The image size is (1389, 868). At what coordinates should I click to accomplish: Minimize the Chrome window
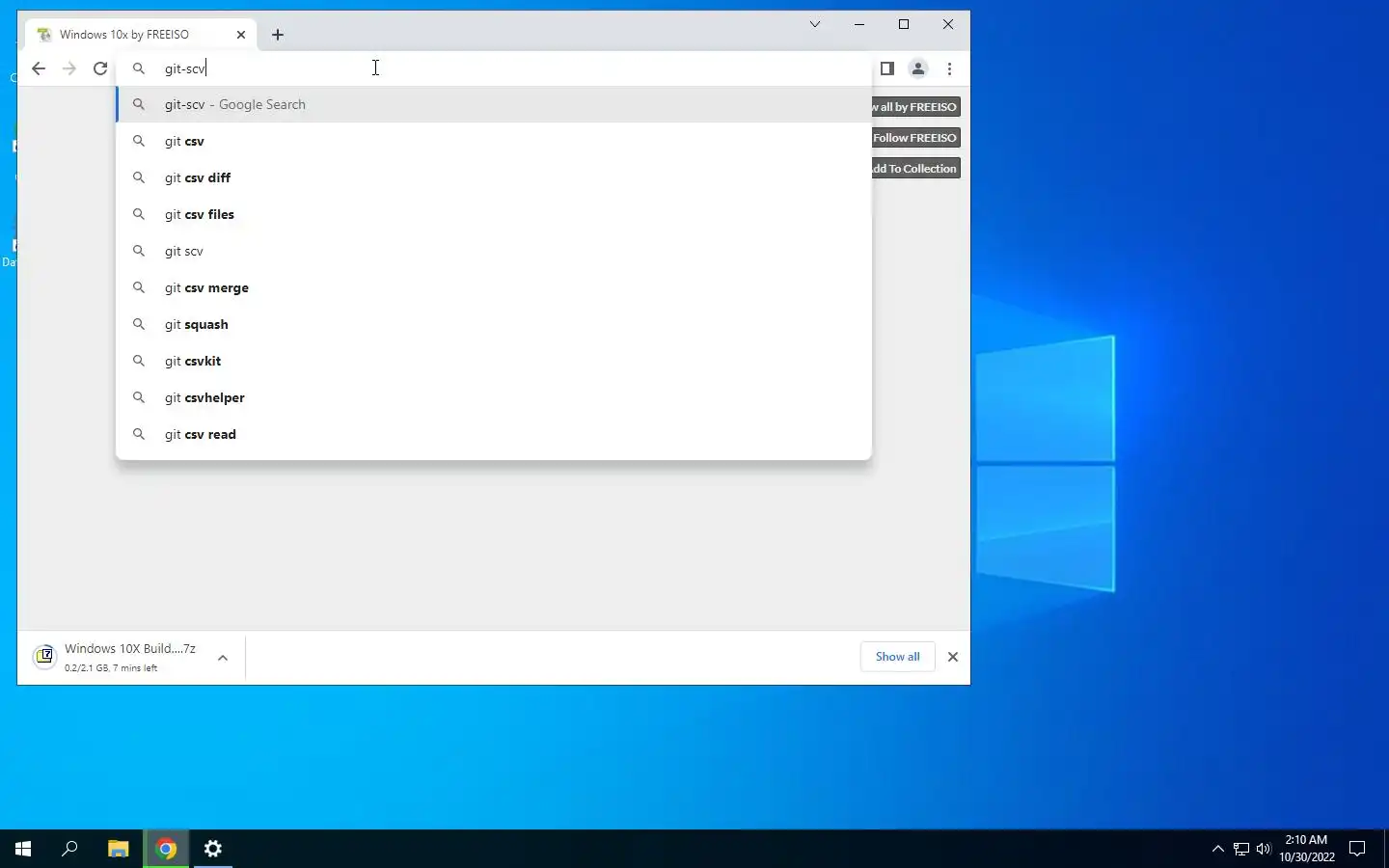859,24
